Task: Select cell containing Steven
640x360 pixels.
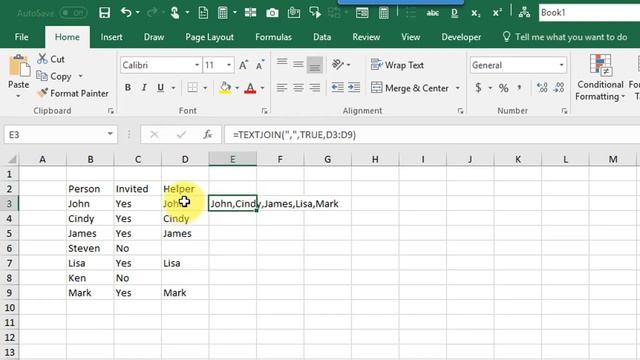Action: (x=90, y=248)
